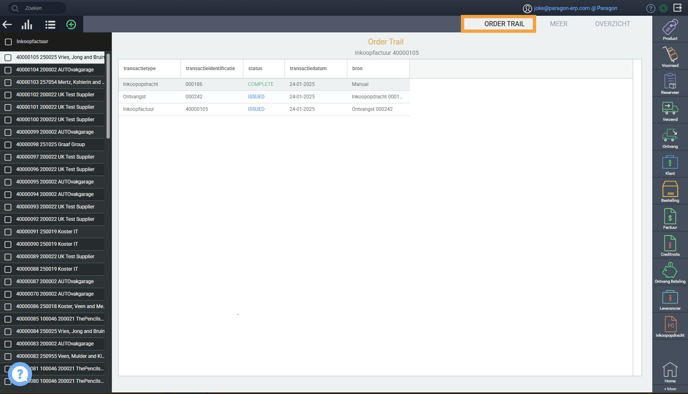Click the search magnifier icon
The height and width of the screenshot is (394, 688).
(x=15, y=8)
